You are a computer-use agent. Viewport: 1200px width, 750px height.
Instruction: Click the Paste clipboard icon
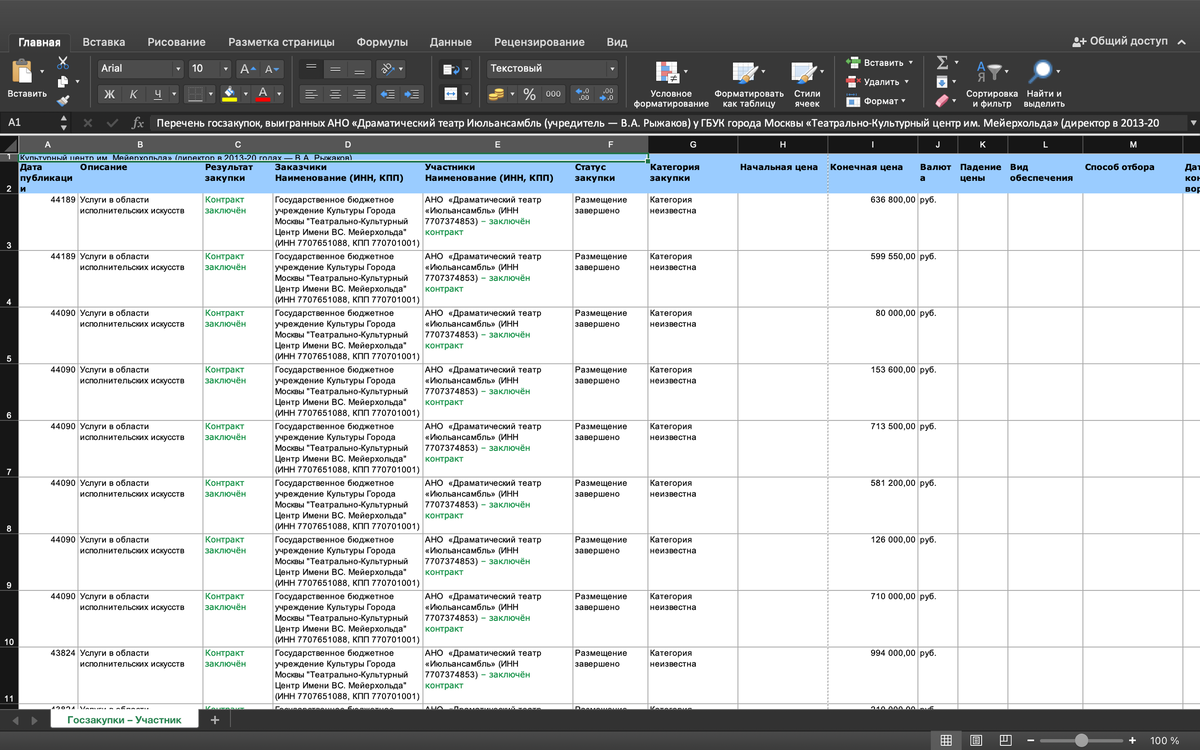pos(22,72)
